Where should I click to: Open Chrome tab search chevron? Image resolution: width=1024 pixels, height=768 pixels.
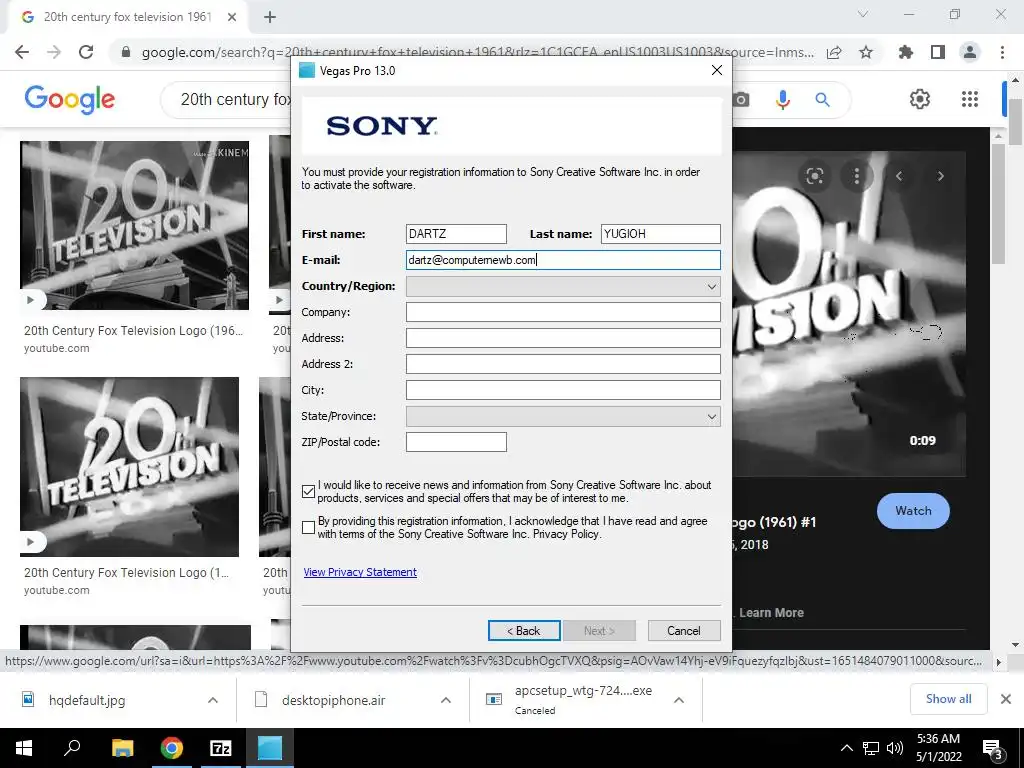click(x=863, y=14)
